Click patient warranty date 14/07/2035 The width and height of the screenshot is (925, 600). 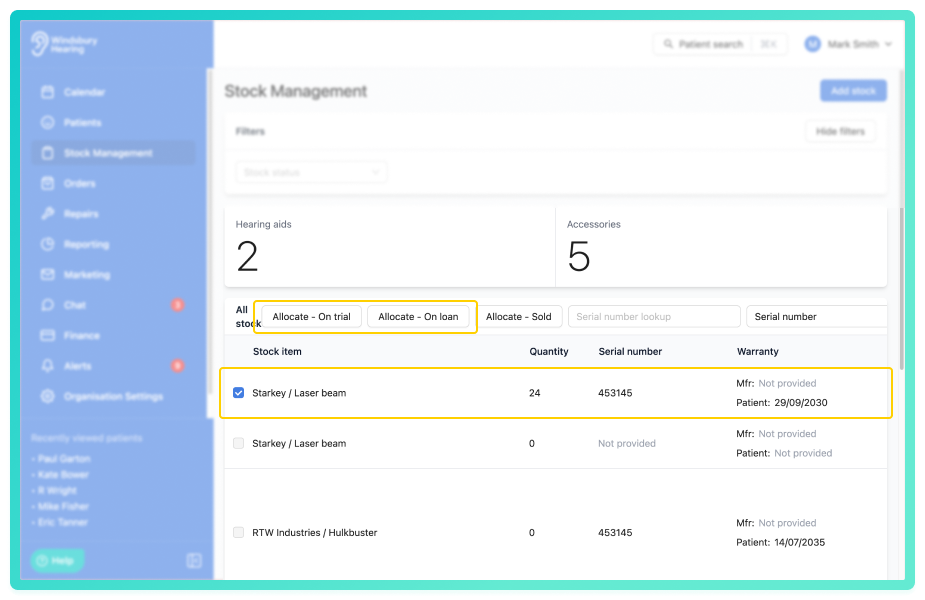tap(799, 542)
